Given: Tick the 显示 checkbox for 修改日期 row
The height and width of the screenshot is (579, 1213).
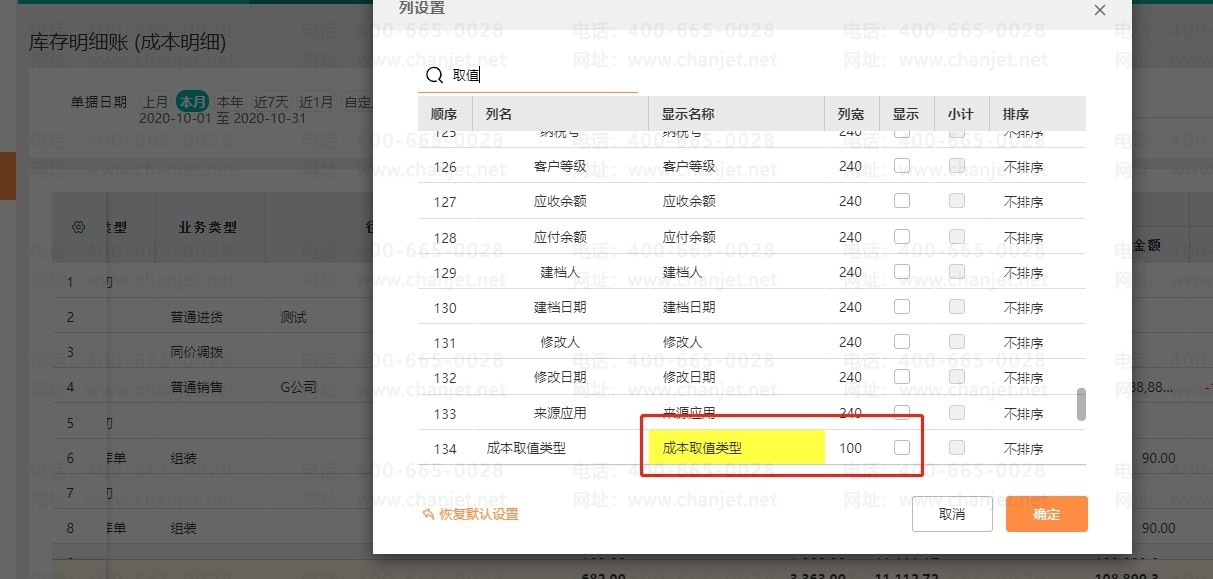Looking at the screenshot, I should point(902,377).
